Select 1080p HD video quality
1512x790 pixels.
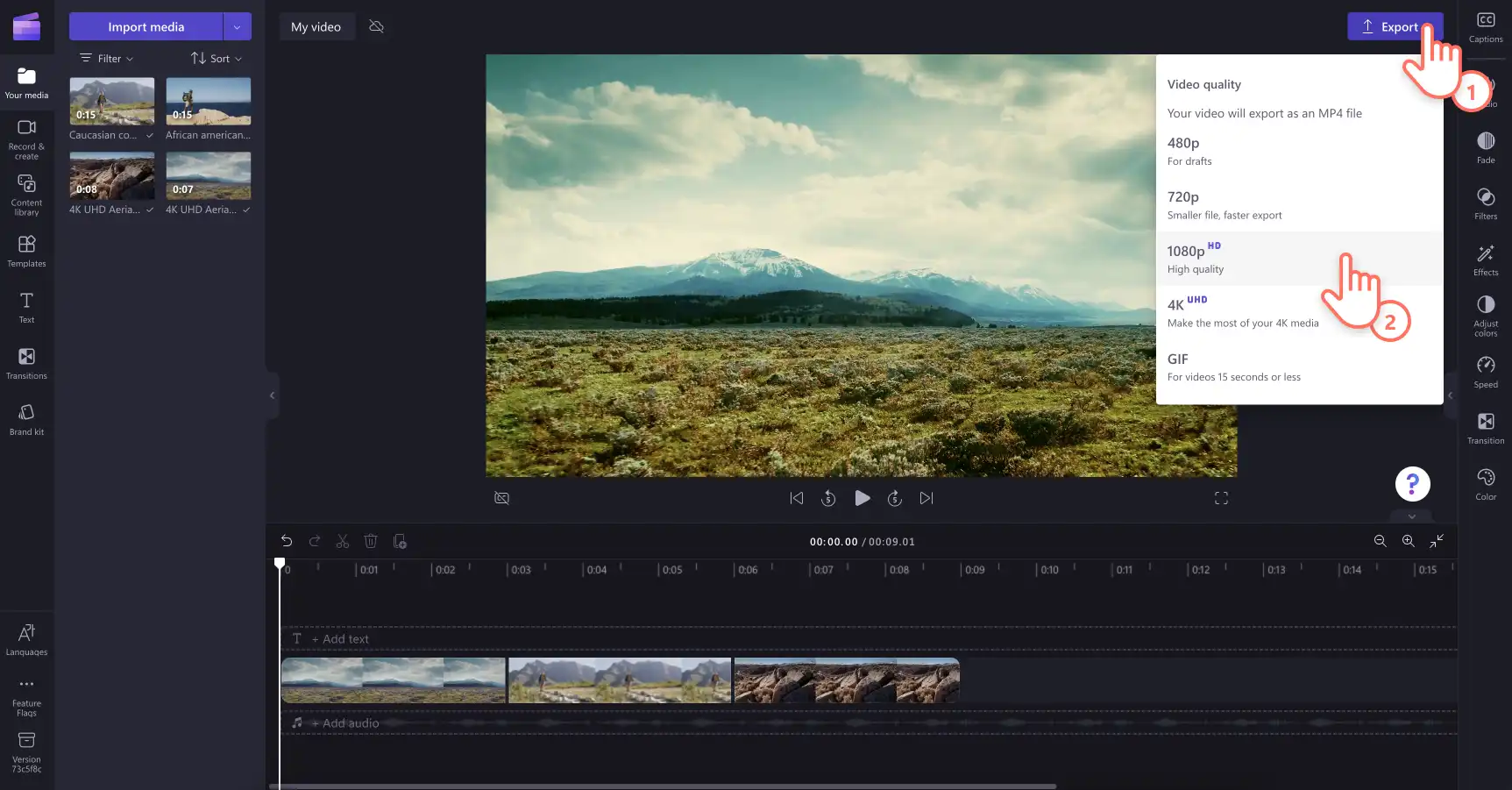[1299, 259]
